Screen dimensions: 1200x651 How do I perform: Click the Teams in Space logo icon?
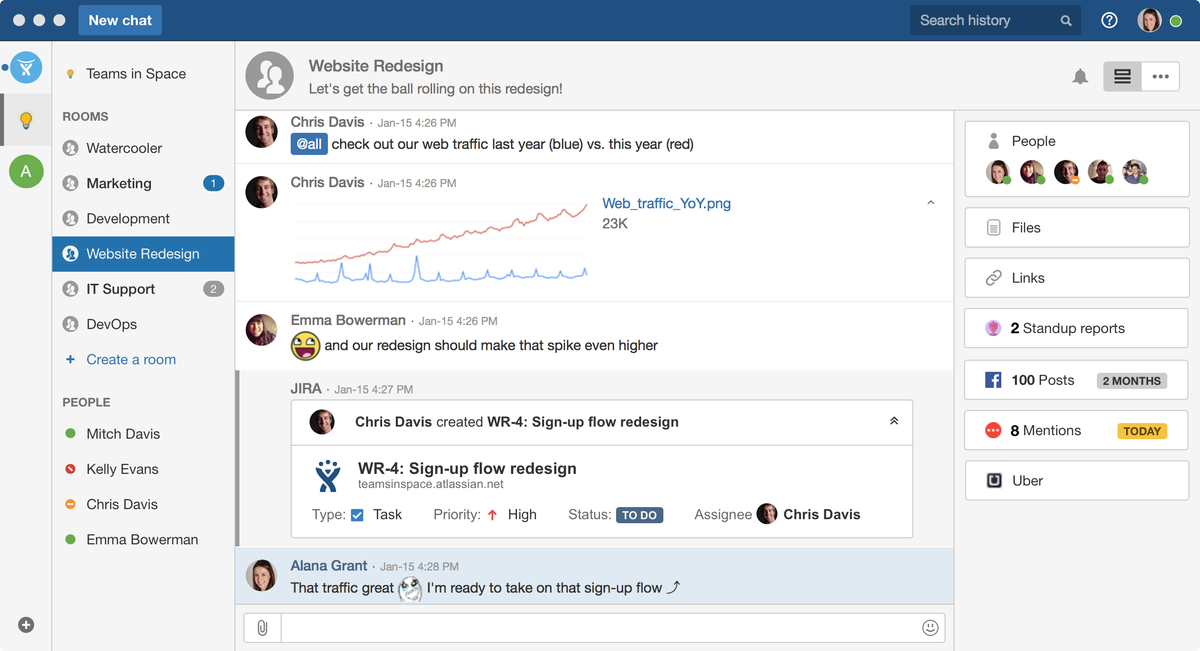pos(25,67)
